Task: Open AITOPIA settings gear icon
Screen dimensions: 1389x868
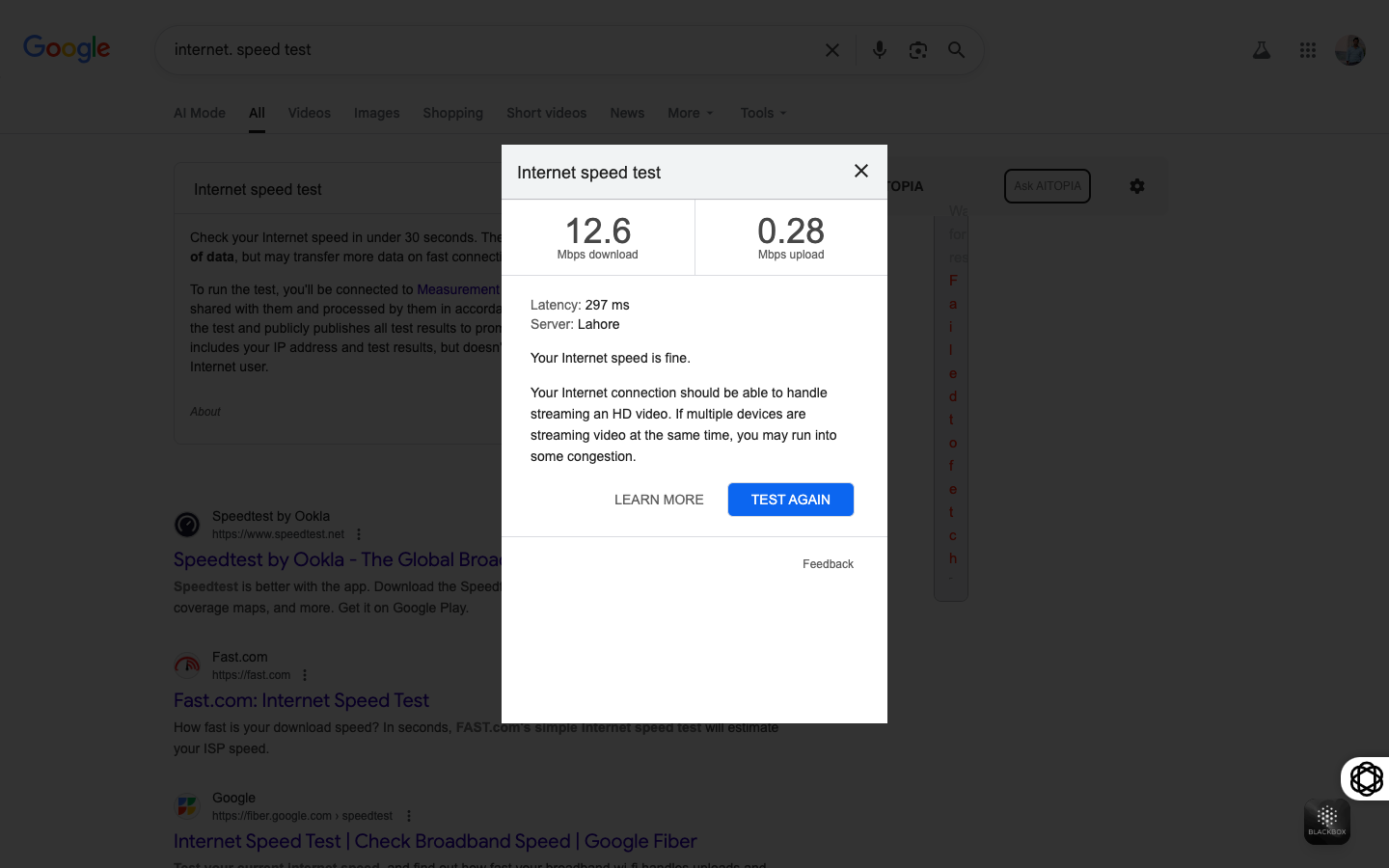Action: [1137, 186]
